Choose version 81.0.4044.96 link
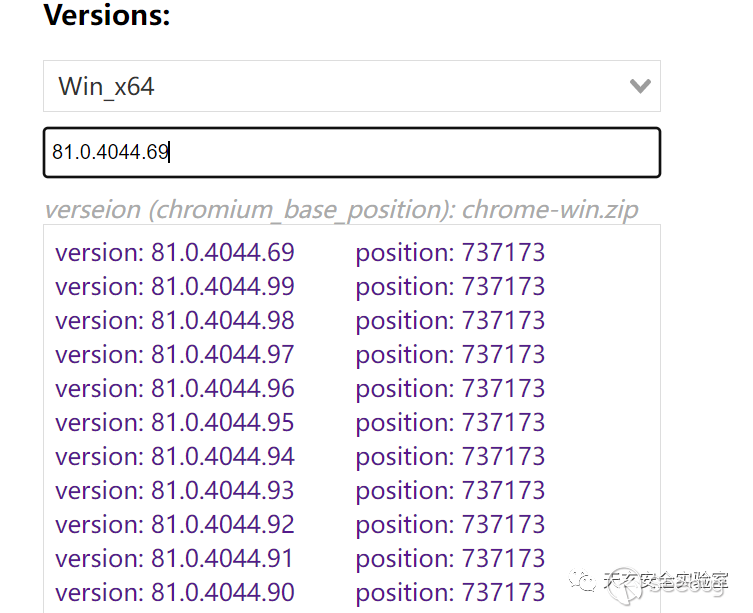Image resolution: width=753 pixels, height=613 pixels. (175, 389)
